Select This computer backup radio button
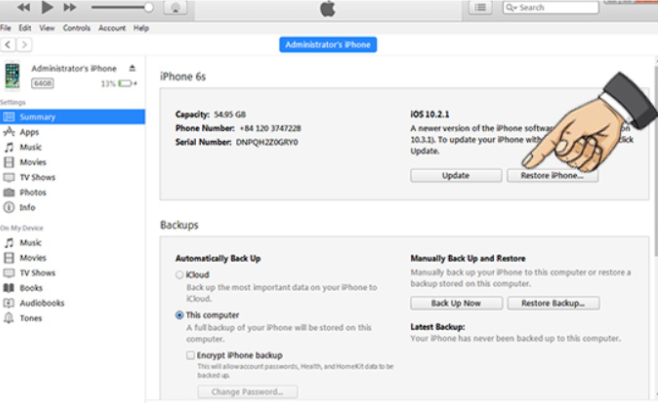The height and width of the screenshot is (403, 658). click(179, 315)
